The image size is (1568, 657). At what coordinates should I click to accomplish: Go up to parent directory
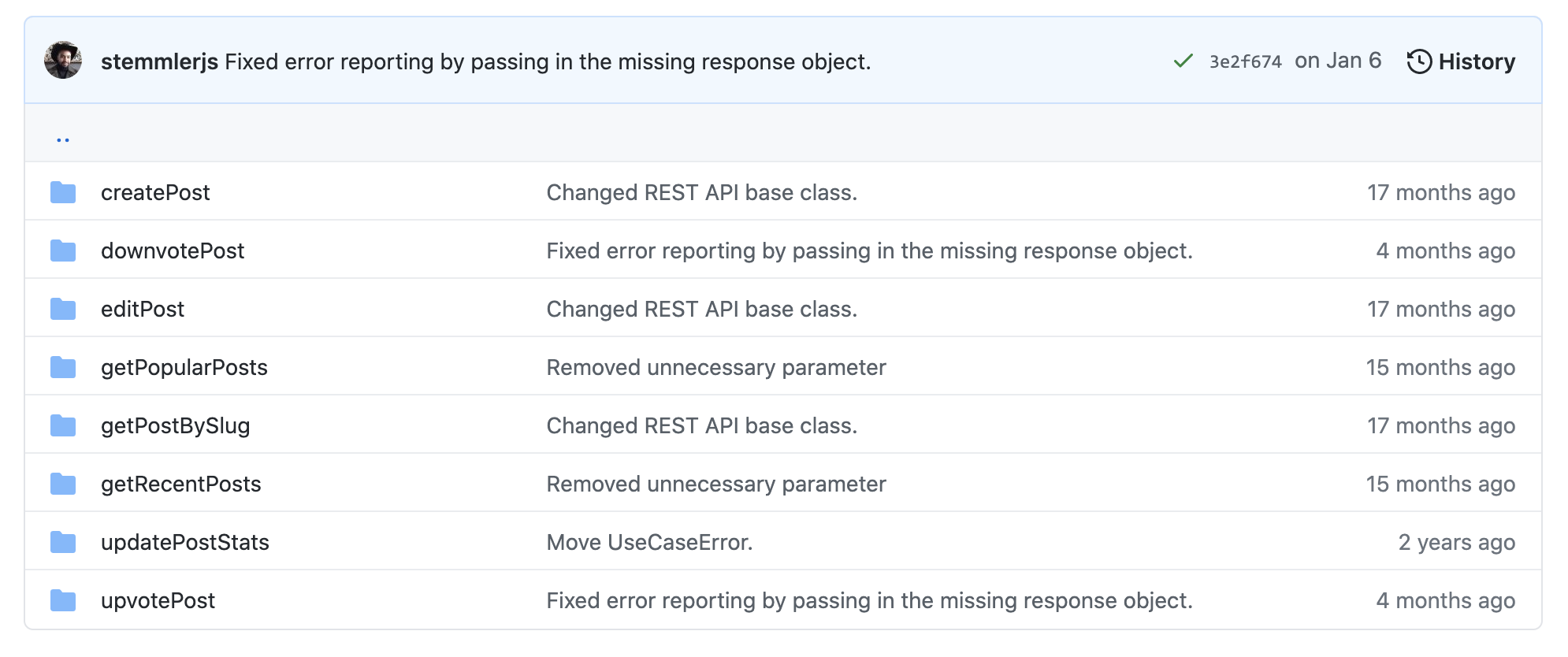[63, 139]
